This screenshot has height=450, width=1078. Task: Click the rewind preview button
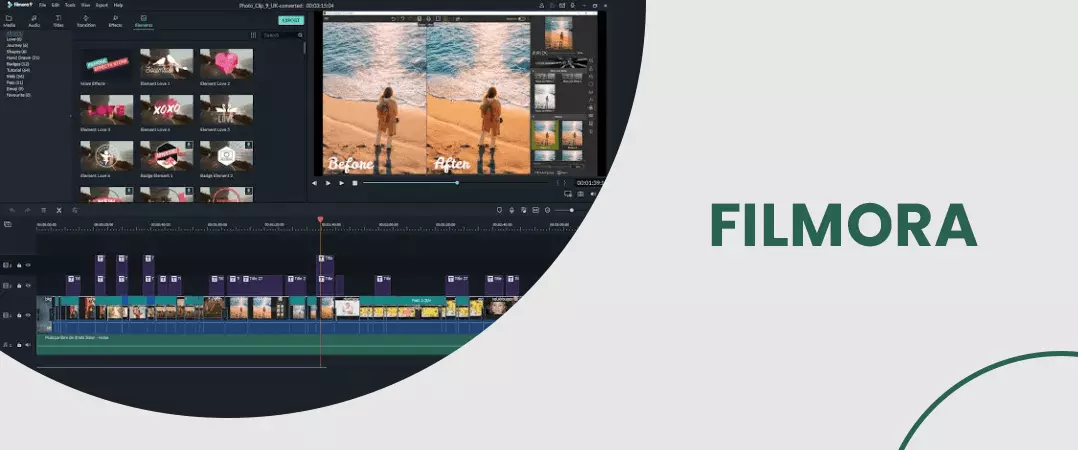tap(314, 183)
